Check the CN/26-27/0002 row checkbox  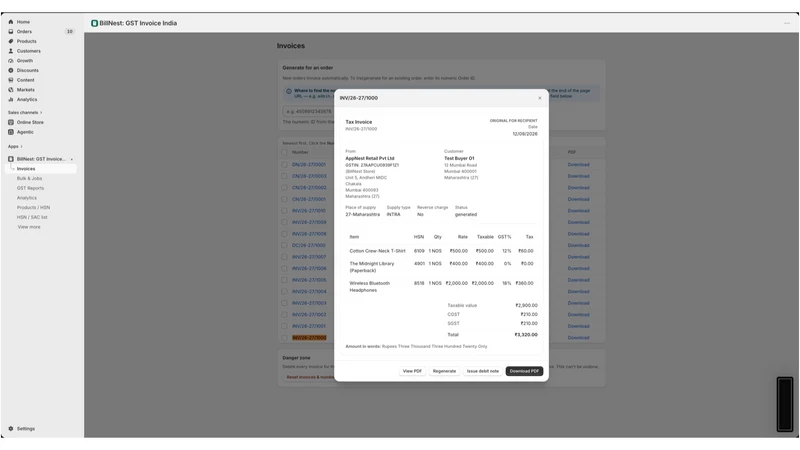(x=285, y=188)
